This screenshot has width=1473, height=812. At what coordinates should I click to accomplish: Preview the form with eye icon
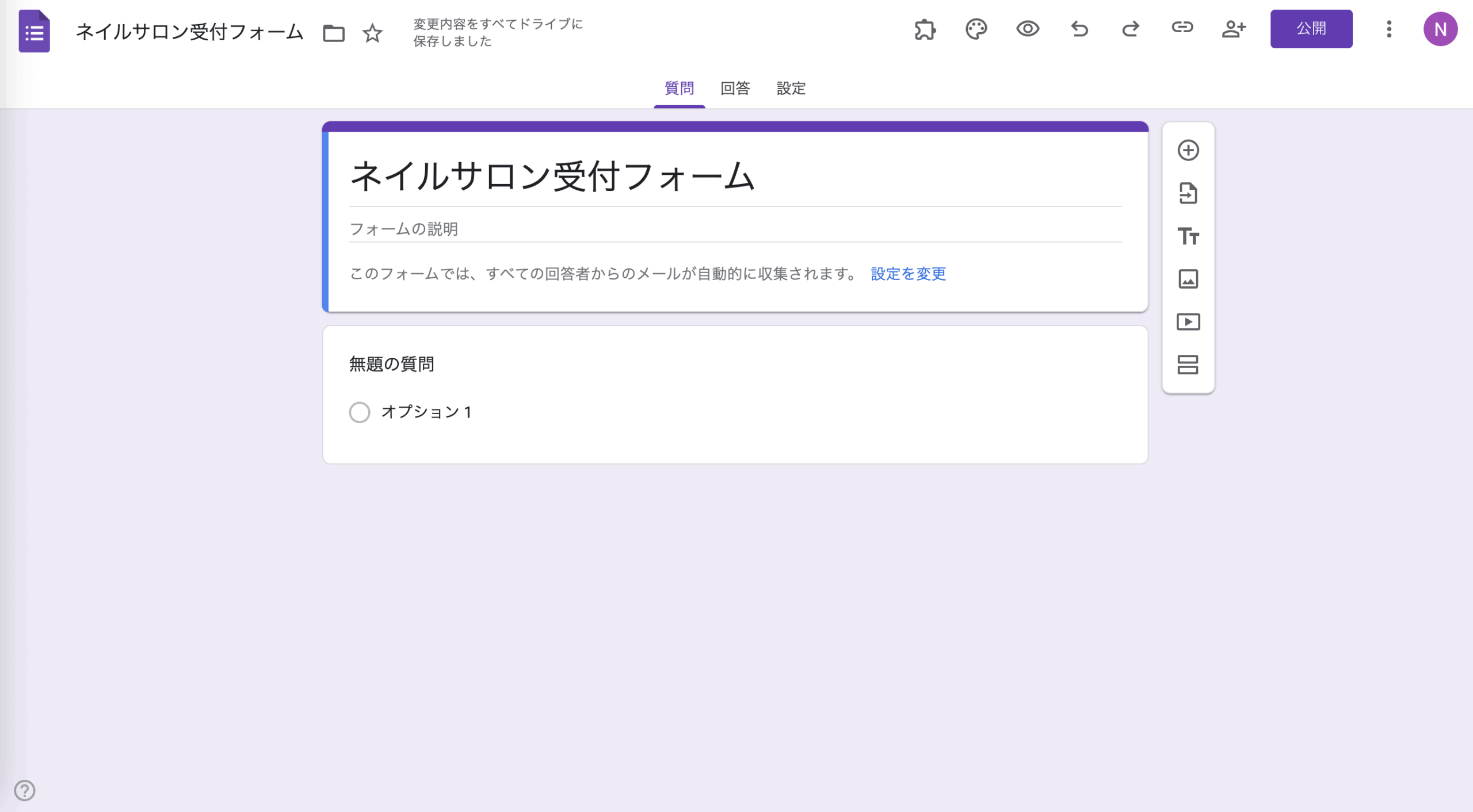pyautogui.click(x=1028, y=29)
